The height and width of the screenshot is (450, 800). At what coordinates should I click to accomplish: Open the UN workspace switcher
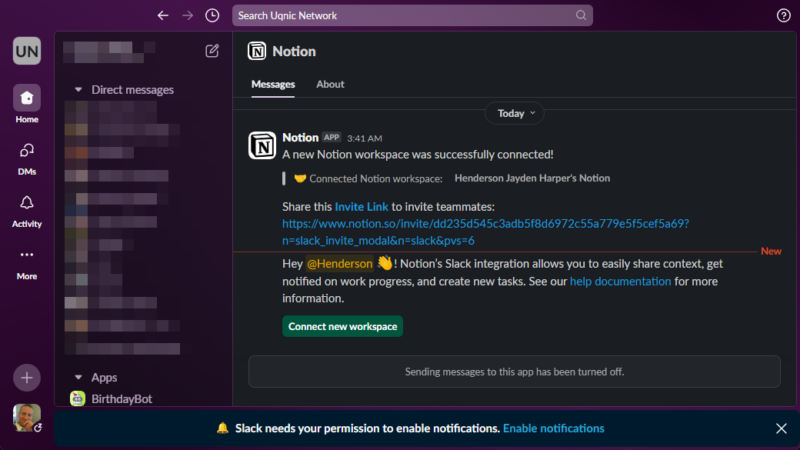tap(27, 51)
